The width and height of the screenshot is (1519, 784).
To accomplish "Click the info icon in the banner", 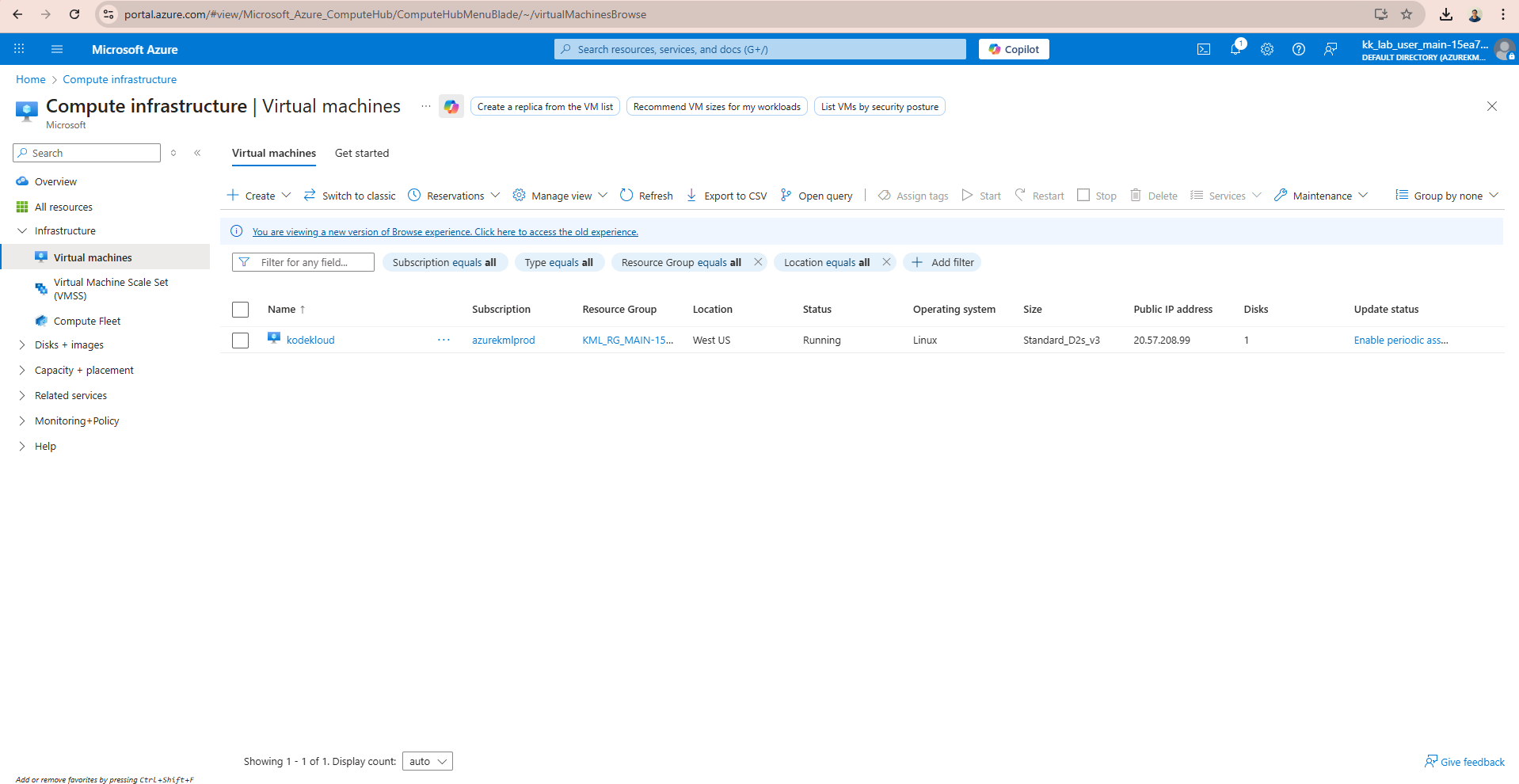I will coord(236,231).
